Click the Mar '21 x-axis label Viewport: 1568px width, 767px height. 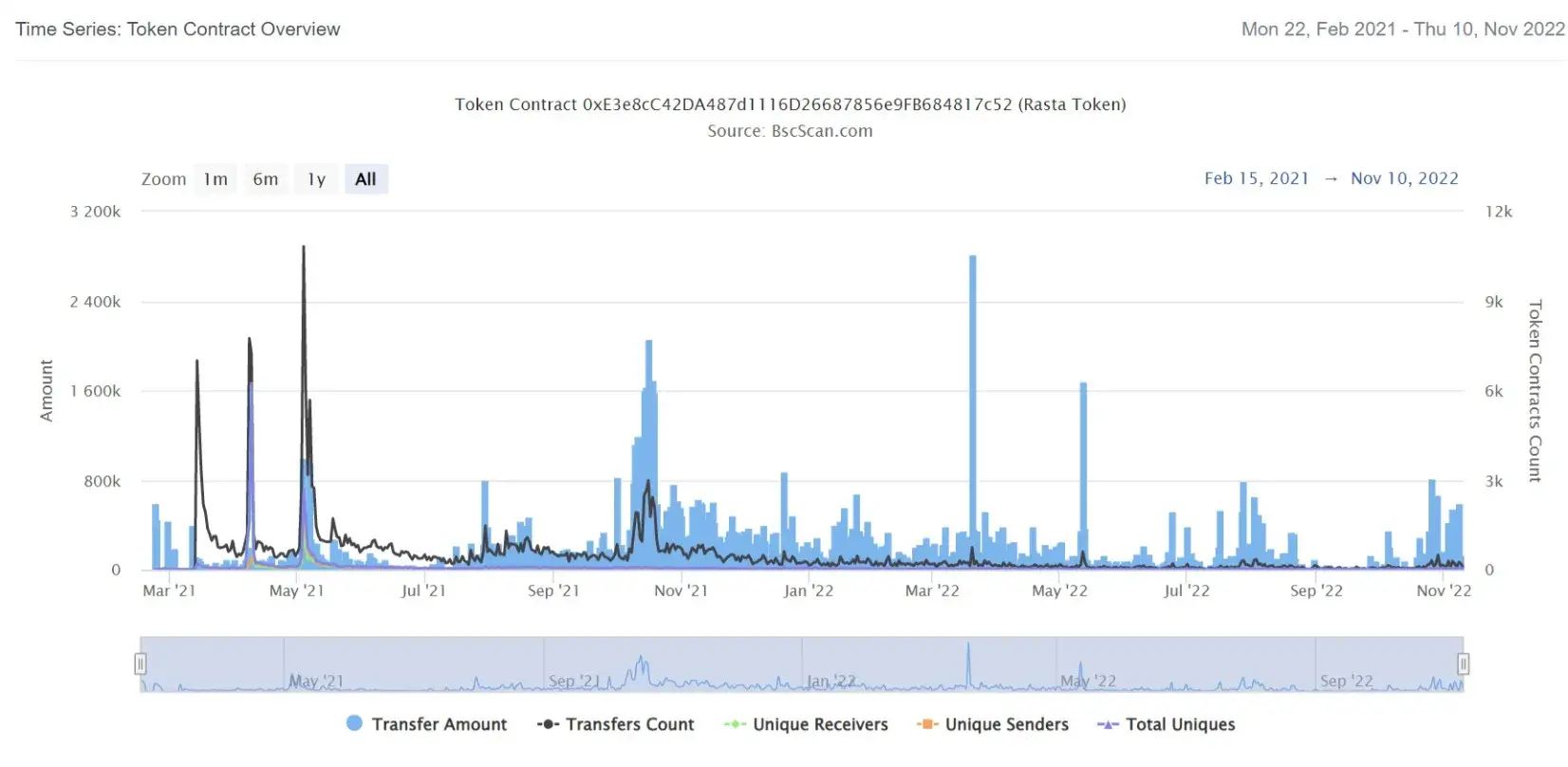point(169,590)
